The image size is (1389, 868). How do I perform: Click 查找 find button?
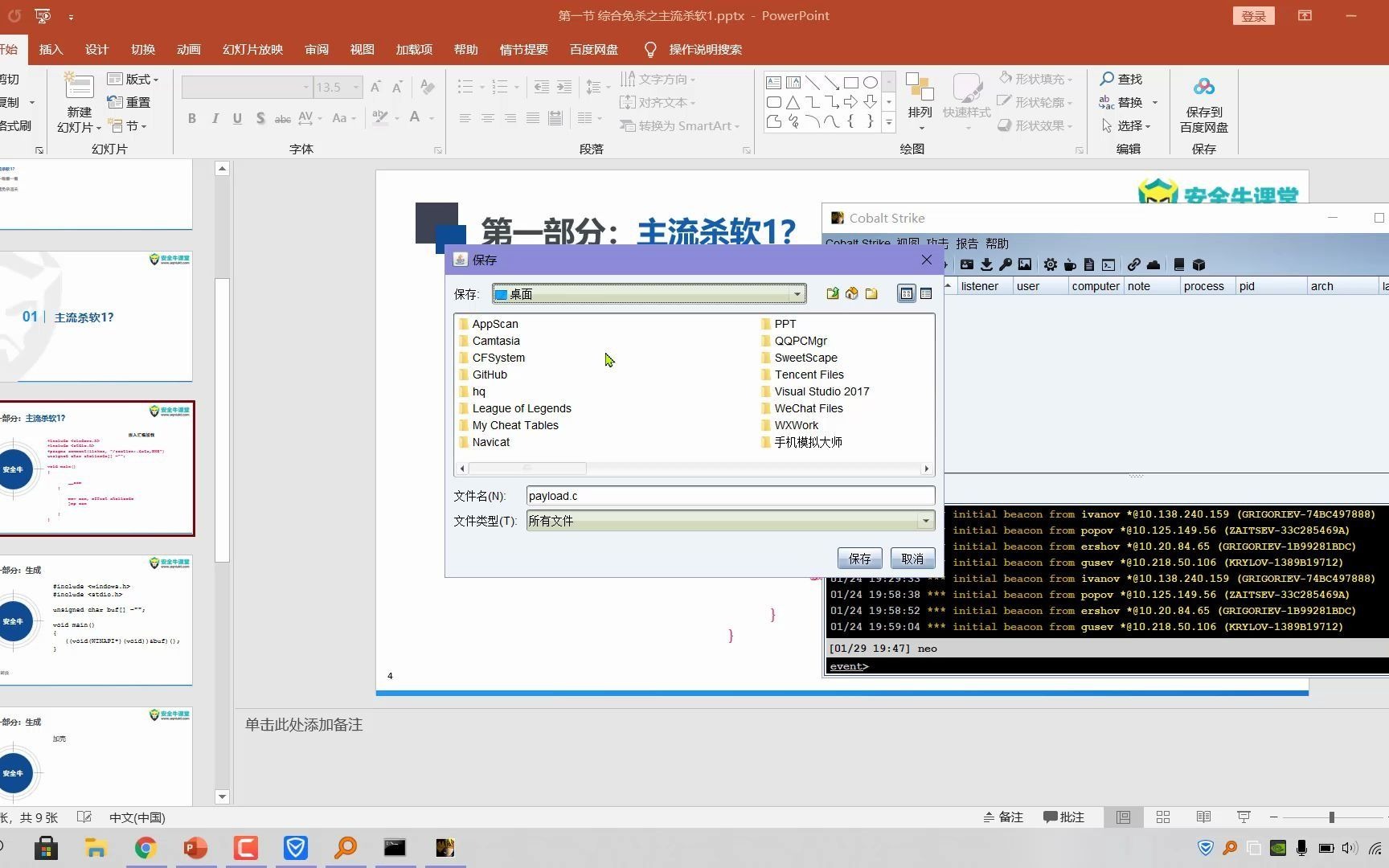1121,79
